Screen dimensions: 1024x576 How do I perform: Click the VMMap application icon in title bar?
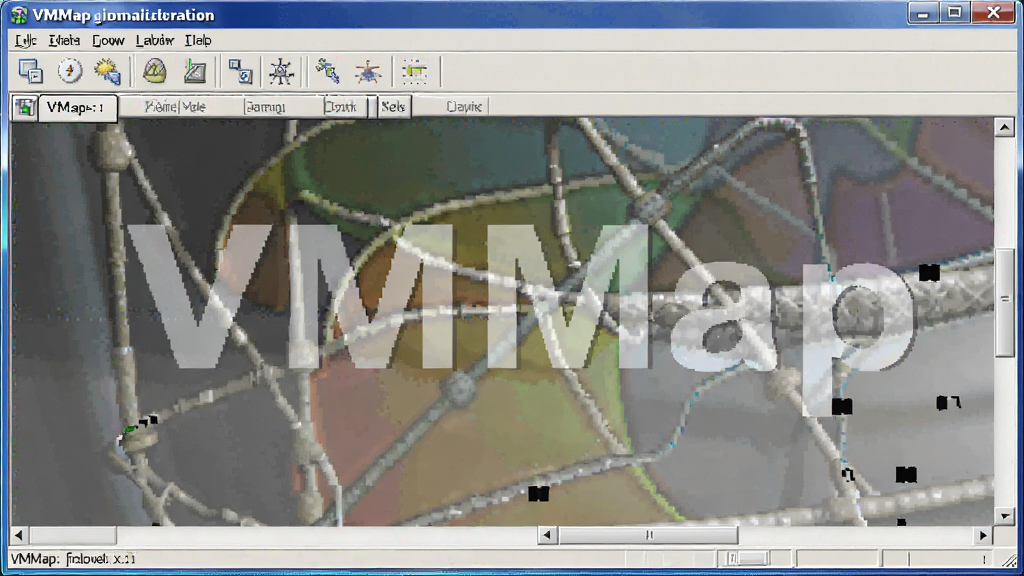tap(18, 15)
